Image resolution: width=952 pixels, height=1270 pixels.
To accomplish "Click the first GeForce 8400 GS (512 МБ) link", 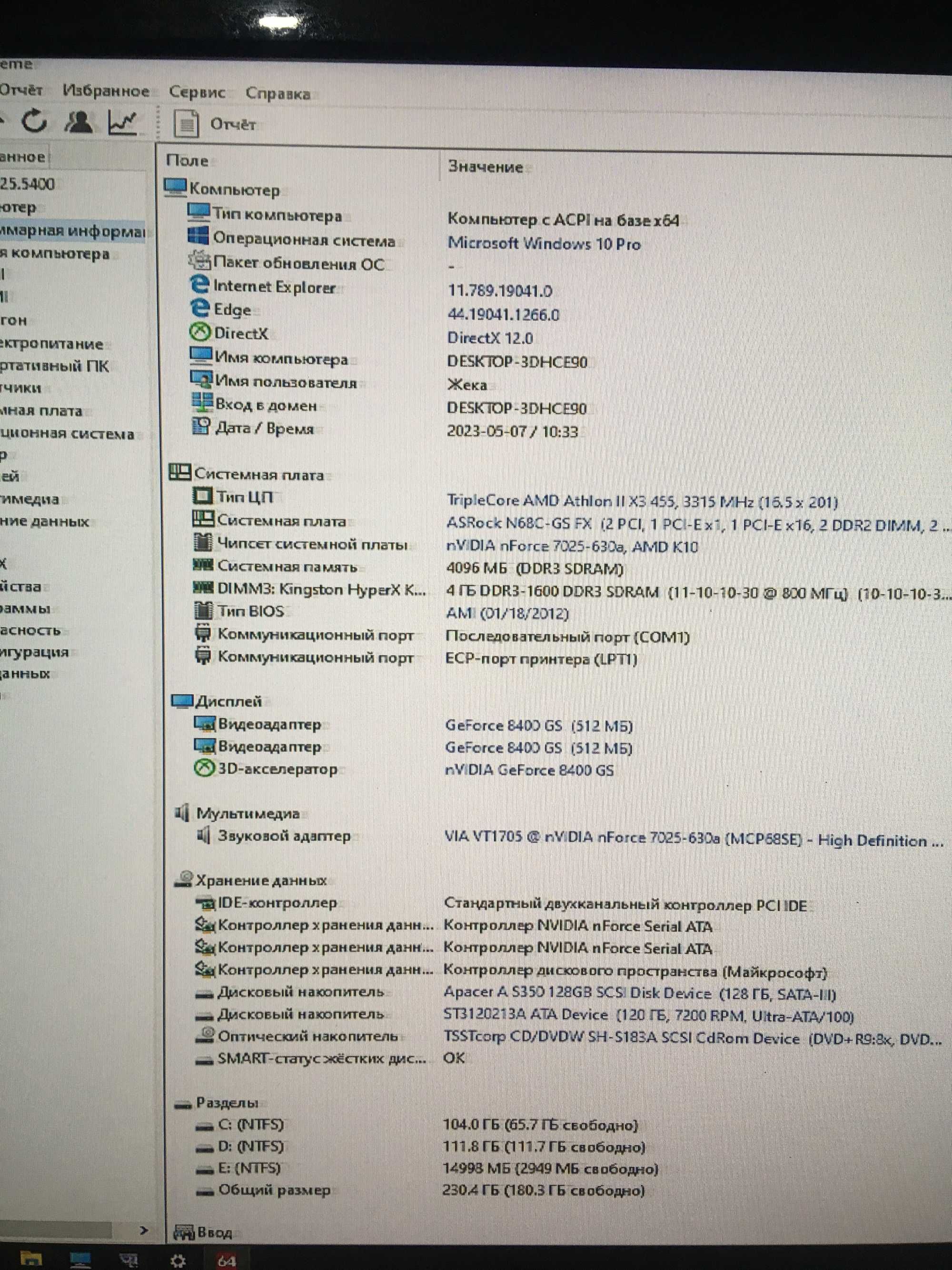I will point(539,726).
